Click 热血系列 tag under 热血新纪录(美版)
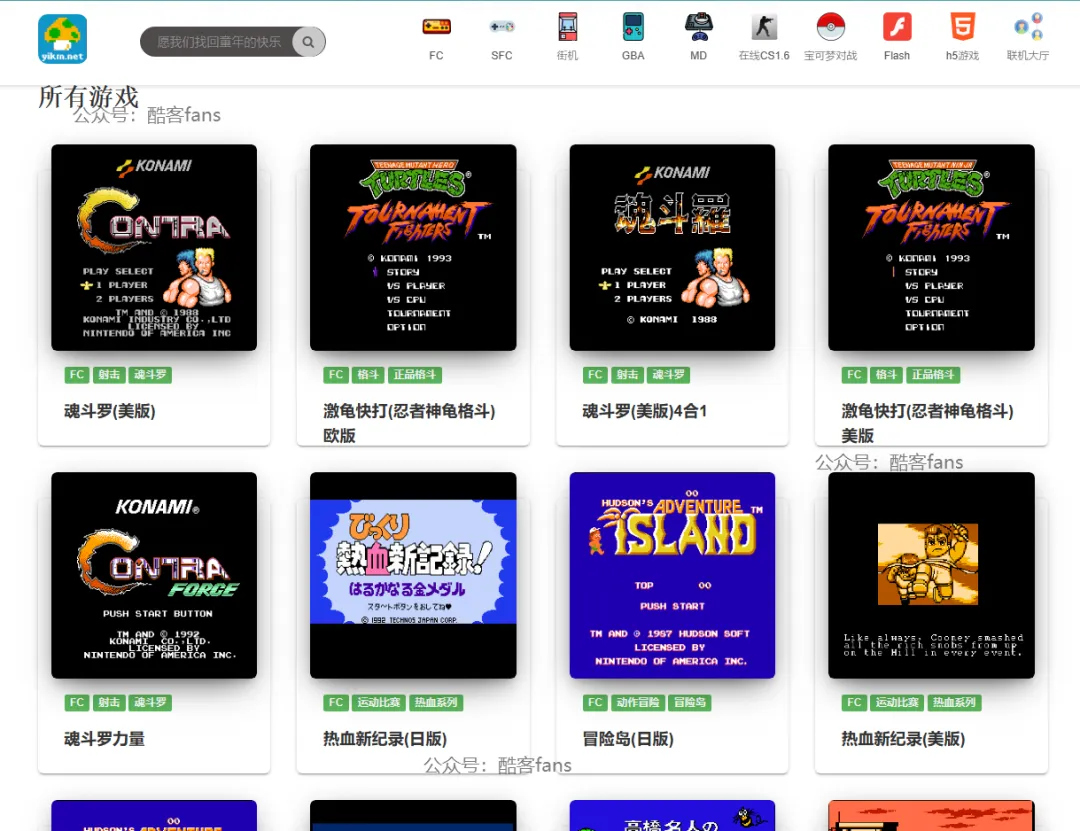The width and height of the screenshot is (1080, 831). point(954,703)
